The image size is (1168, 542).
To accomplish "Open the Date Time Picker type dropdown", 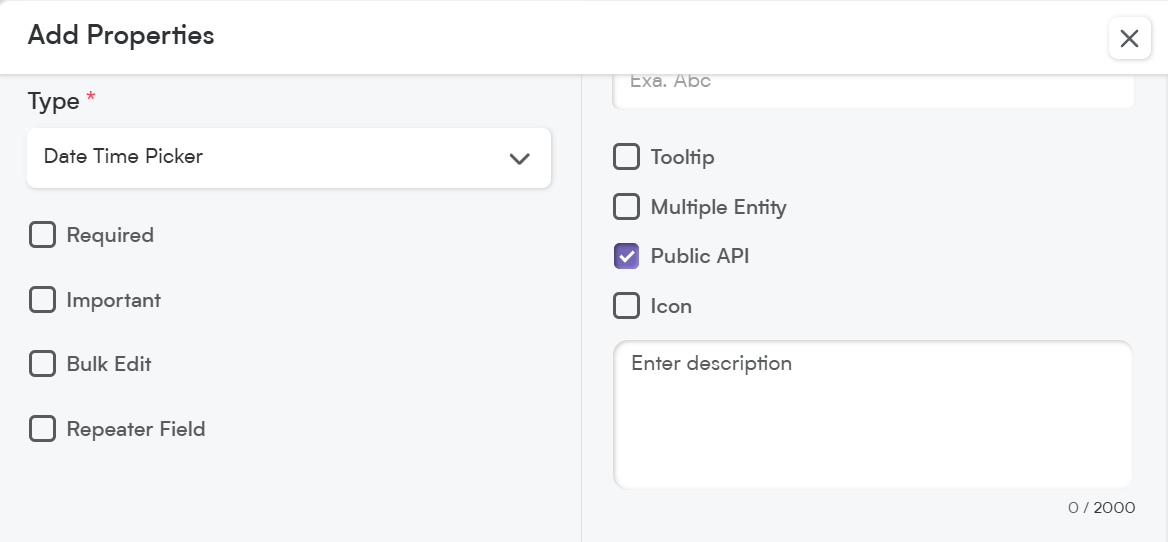I will 289,157.
